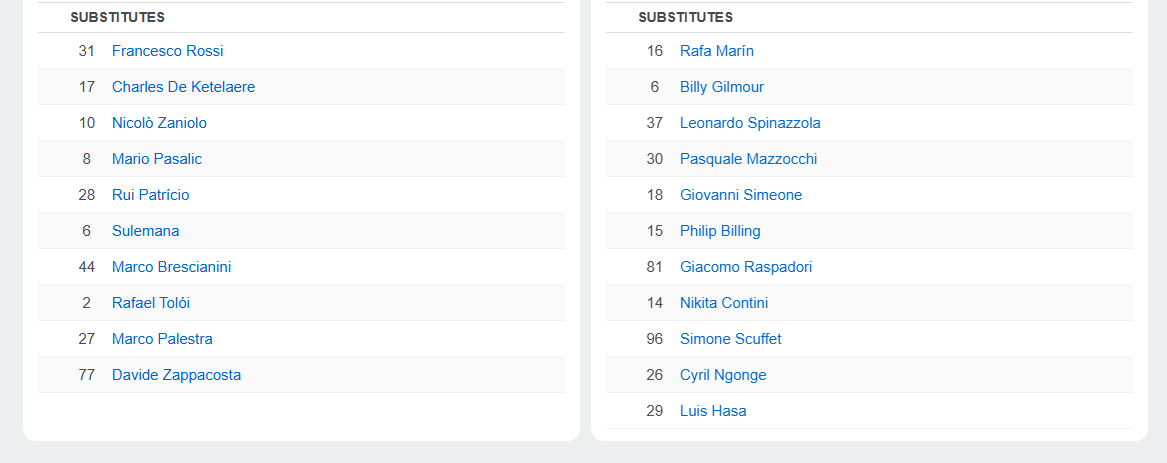Click Charles De Ketelaere name
Screen dimensions: 1167x463
(x=183, y=87)
